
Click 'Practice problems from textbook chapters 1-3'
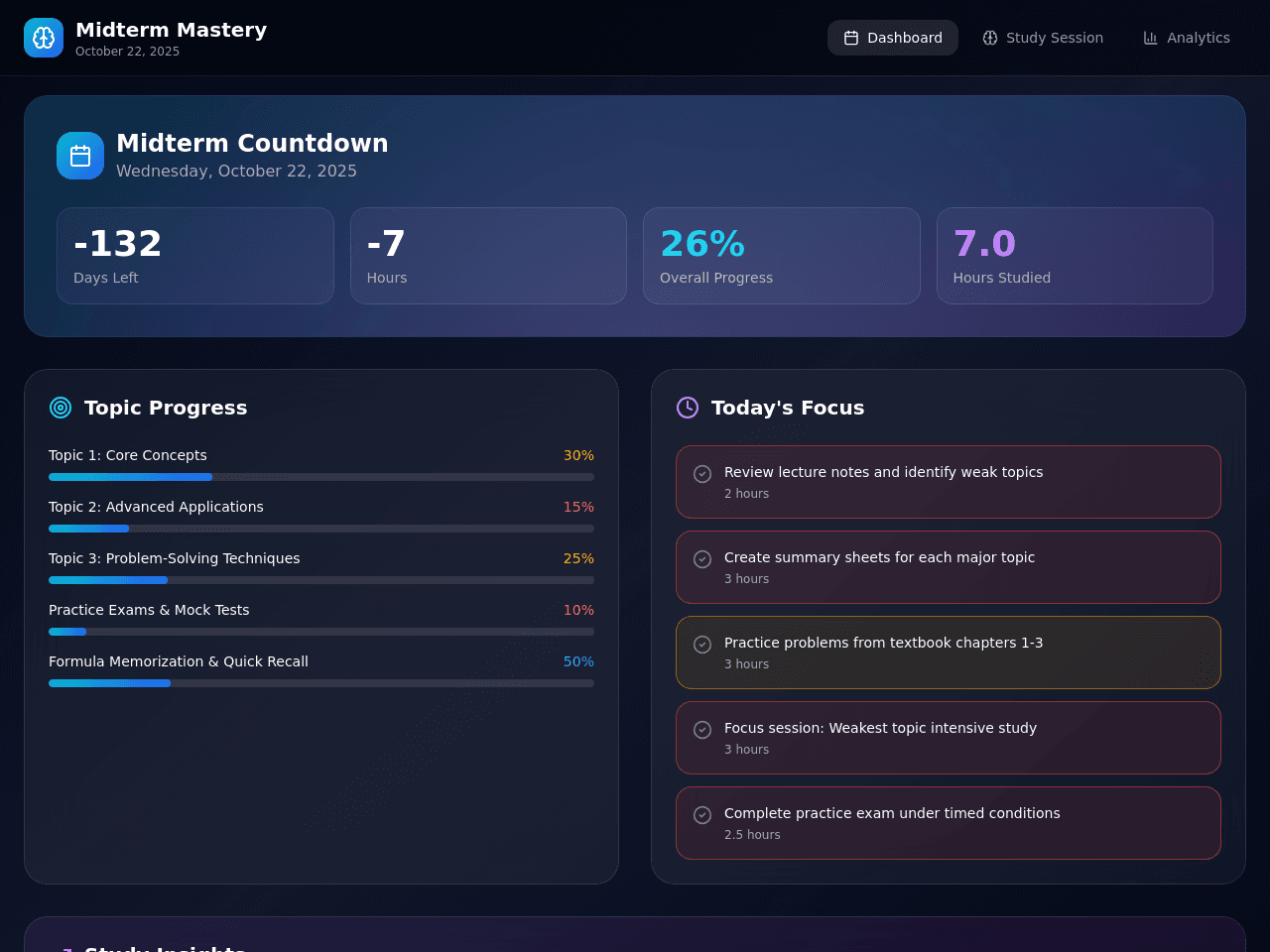click(x=883, y=643)
